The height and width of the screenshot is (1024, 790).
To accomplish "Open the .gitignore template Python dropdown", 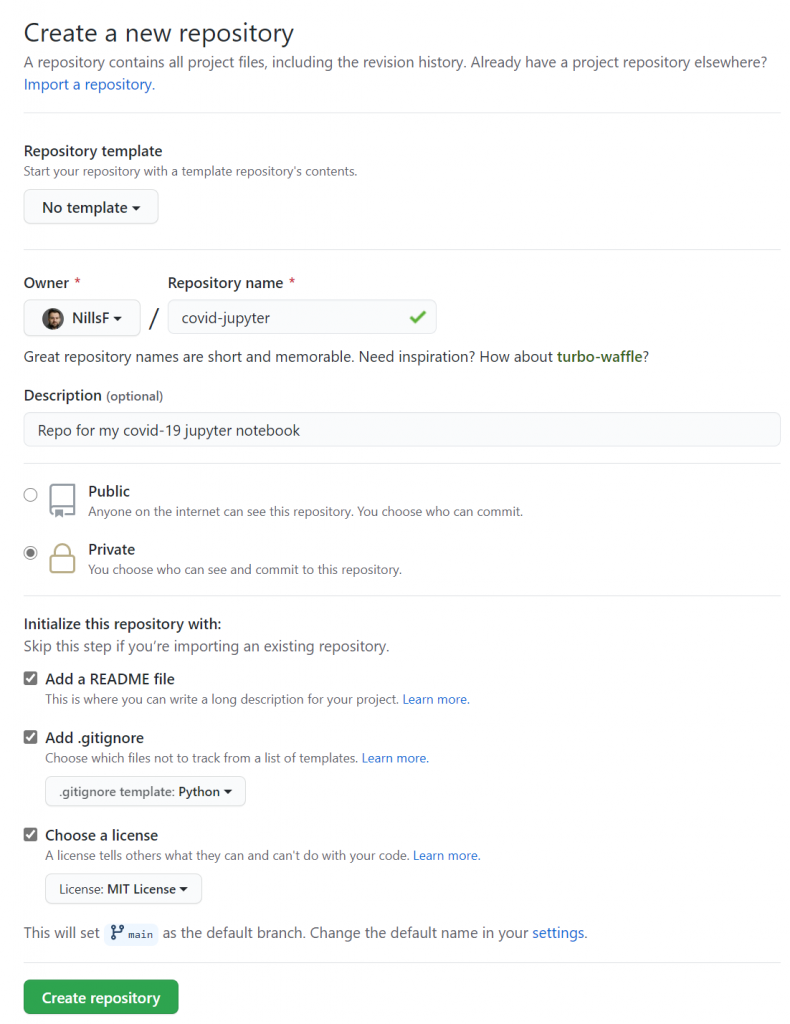I will pyautogui.click(x=146, y=792).
